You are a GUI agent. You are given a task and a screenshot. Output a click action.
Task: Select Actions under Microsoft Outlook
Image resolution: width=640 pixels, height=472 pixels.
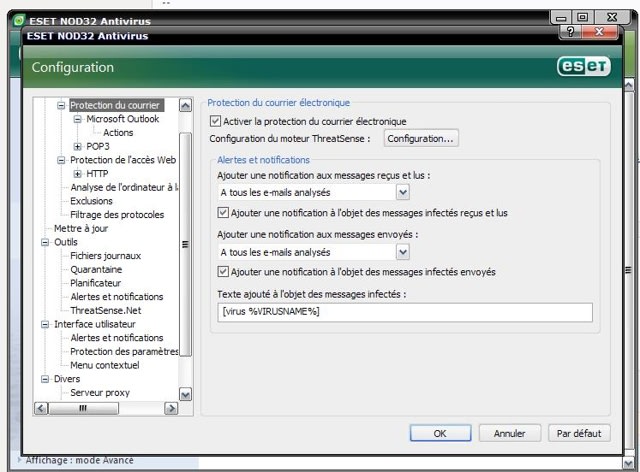point(118,133)
